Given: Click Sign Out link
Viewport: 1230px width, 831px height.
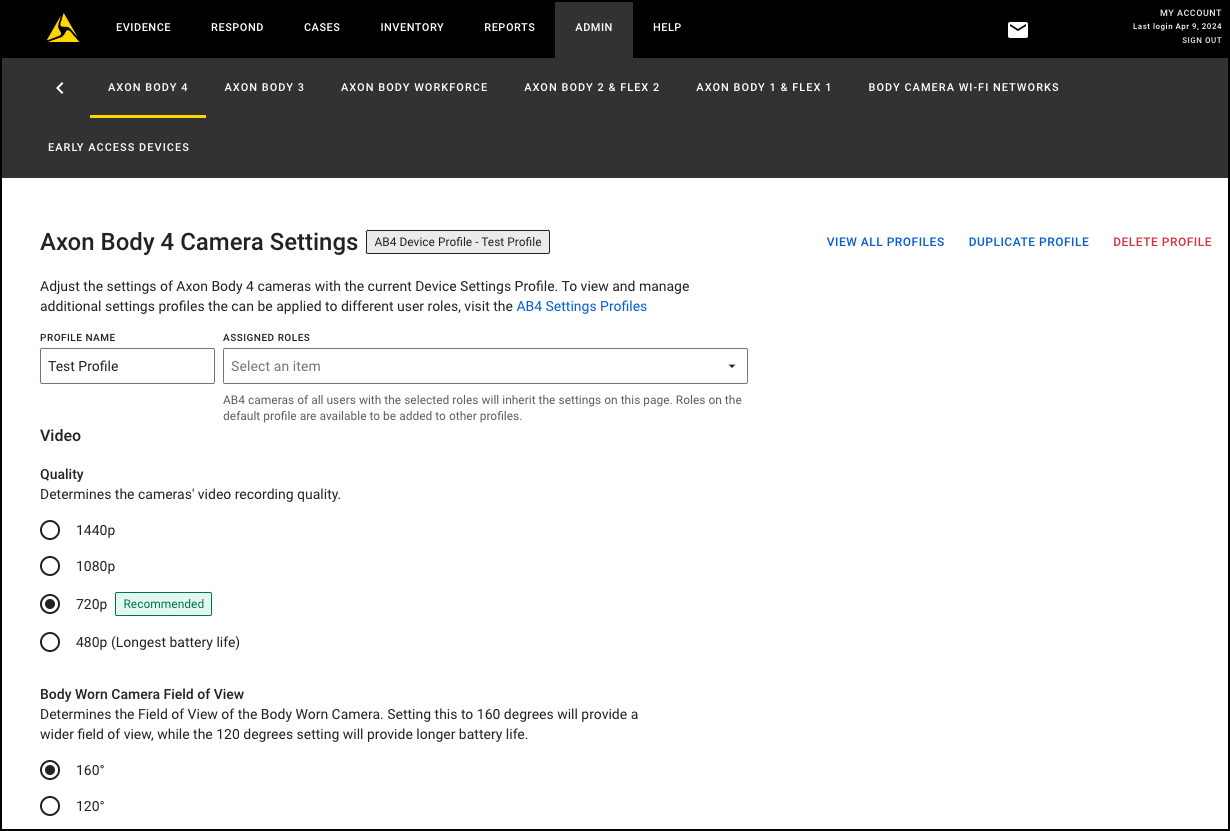Looking at the screenshot, I should (1201, 41).
